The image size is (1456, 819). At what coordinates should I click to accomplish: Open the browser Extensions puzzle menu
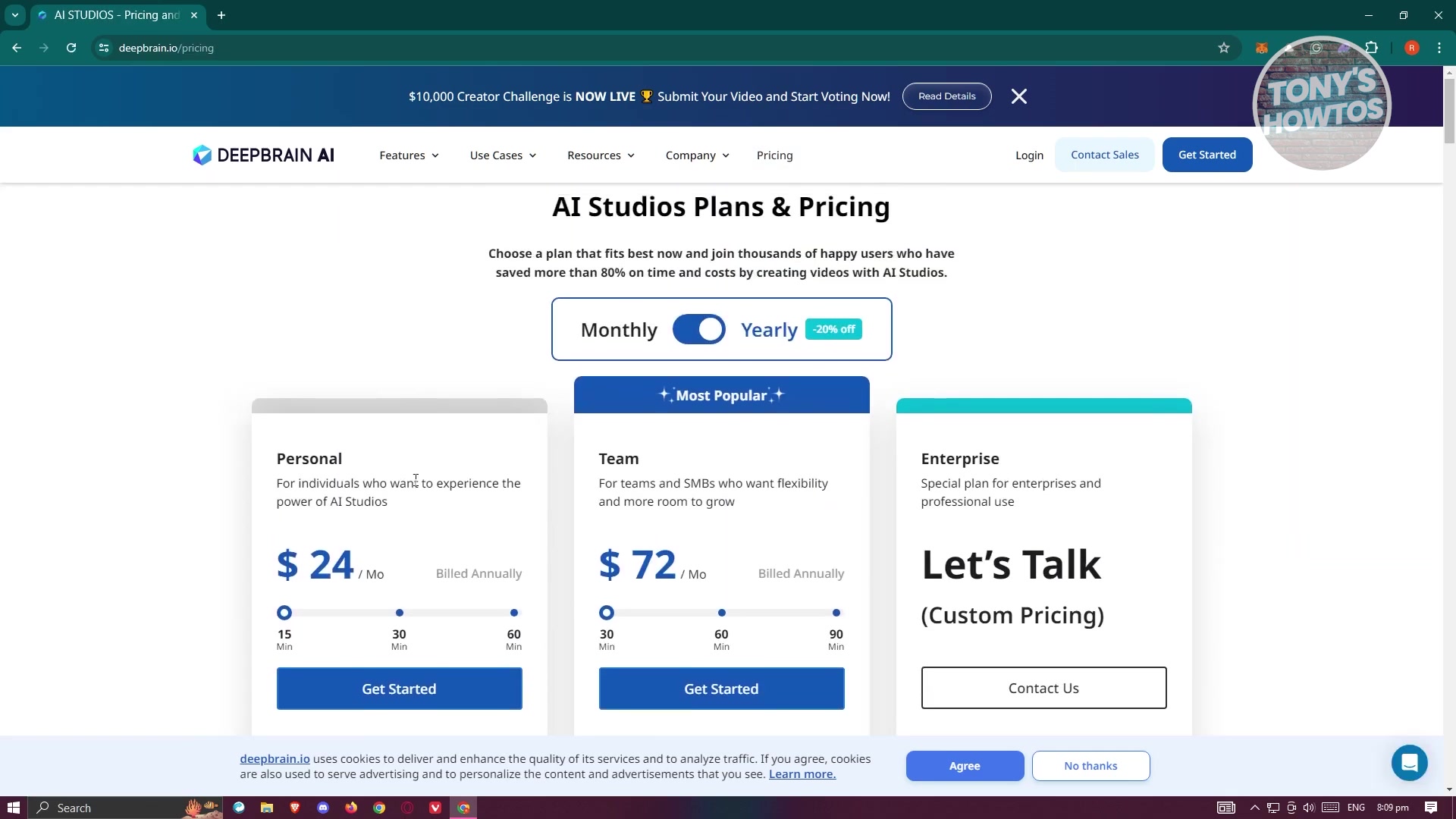1371,48
